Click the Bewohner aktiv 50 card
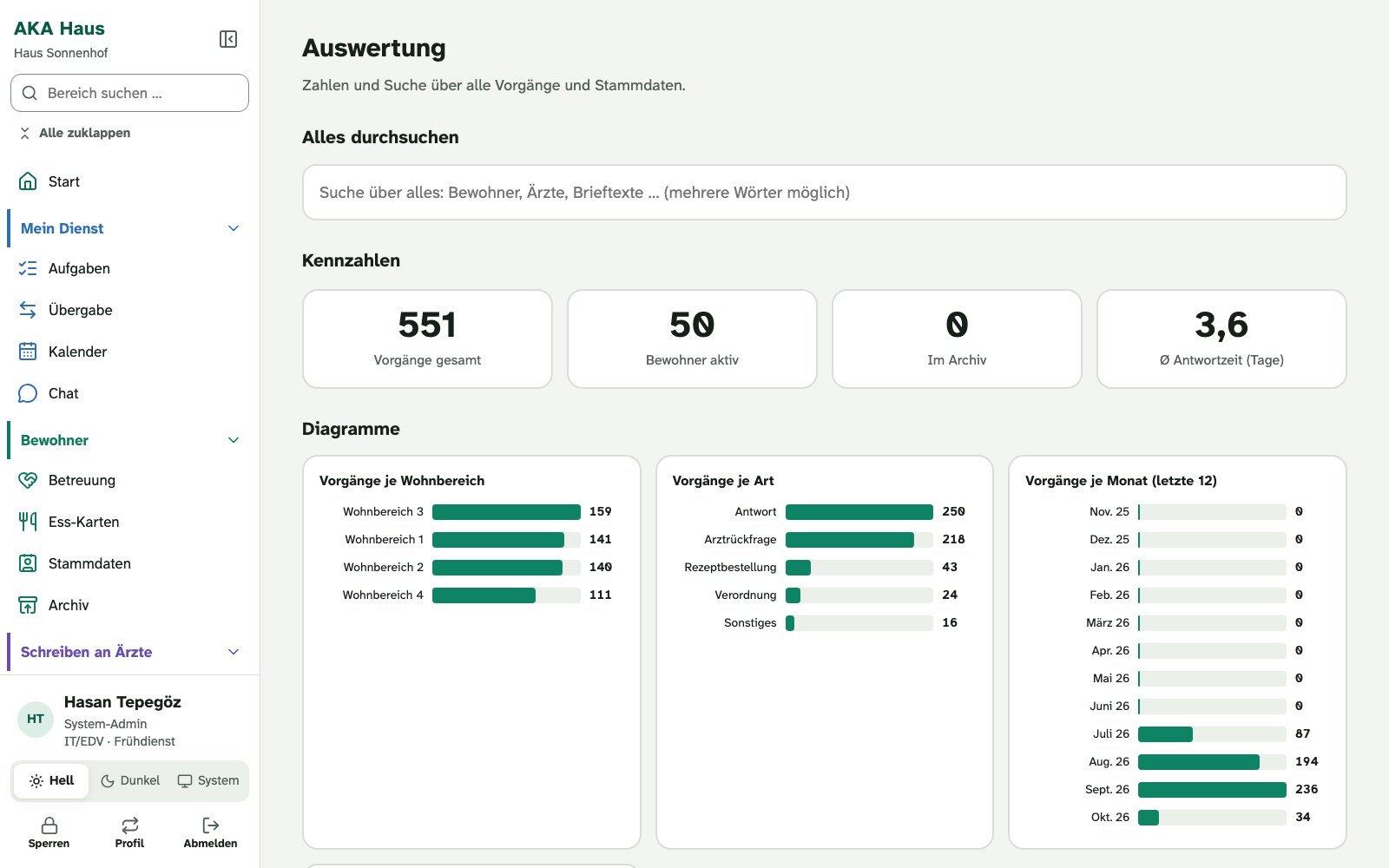This screenshot has width=1389, height=868. click(692, 339)
